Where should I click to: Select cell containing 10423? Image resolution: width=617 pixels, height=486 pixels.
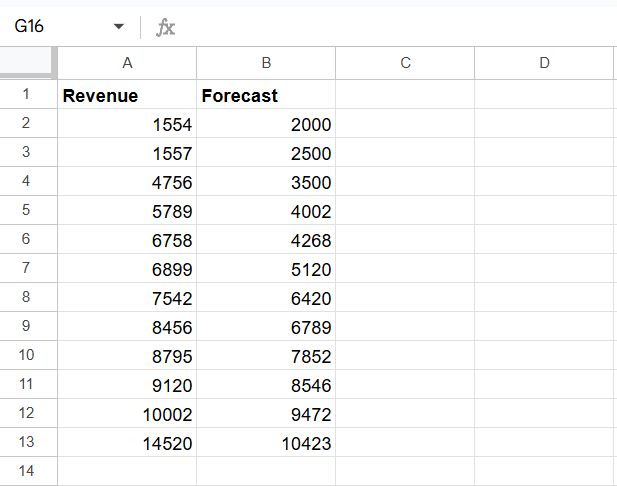pyautogui.click(x=266, y=442)
